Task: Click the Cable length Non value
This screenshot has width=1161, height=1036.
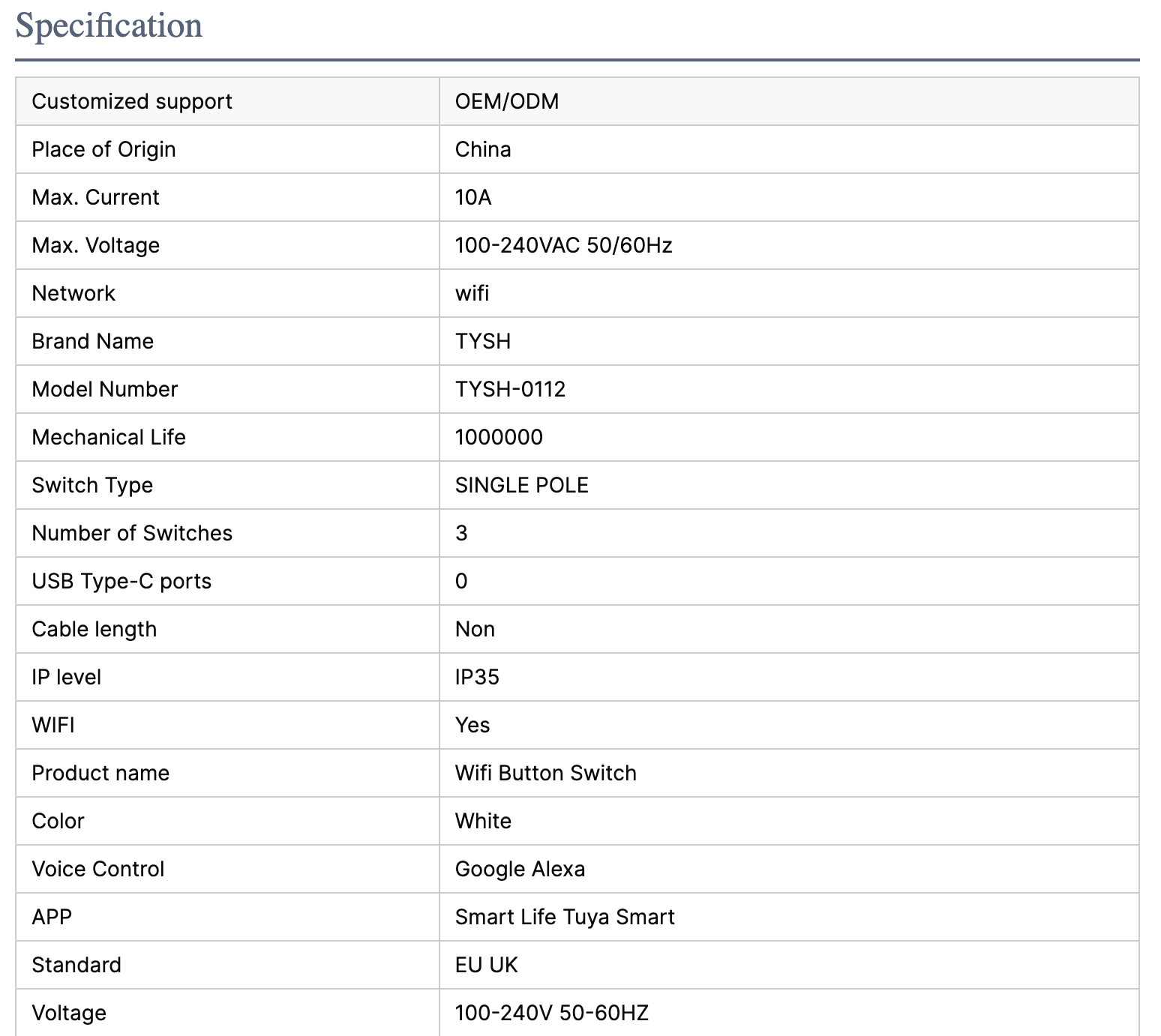Action: tap(475, 629)
